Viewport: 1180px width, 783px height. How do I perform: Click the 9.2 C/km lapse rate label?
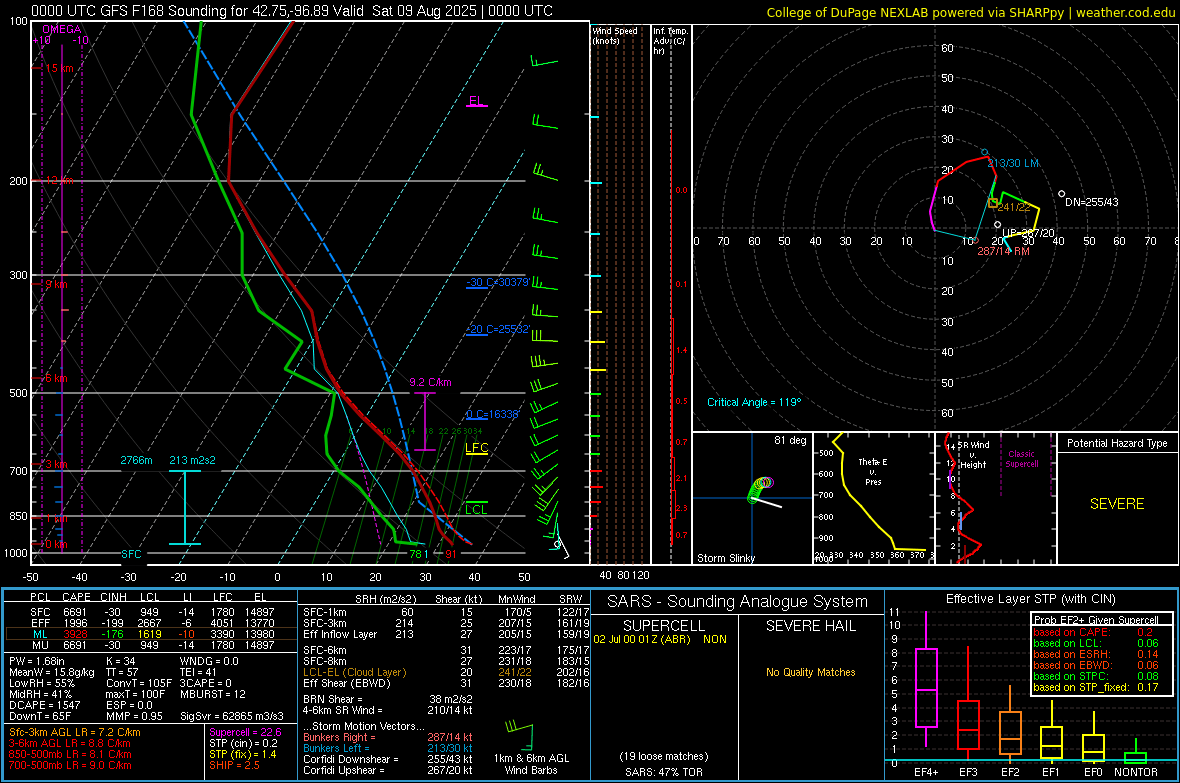tap(430, 382)
